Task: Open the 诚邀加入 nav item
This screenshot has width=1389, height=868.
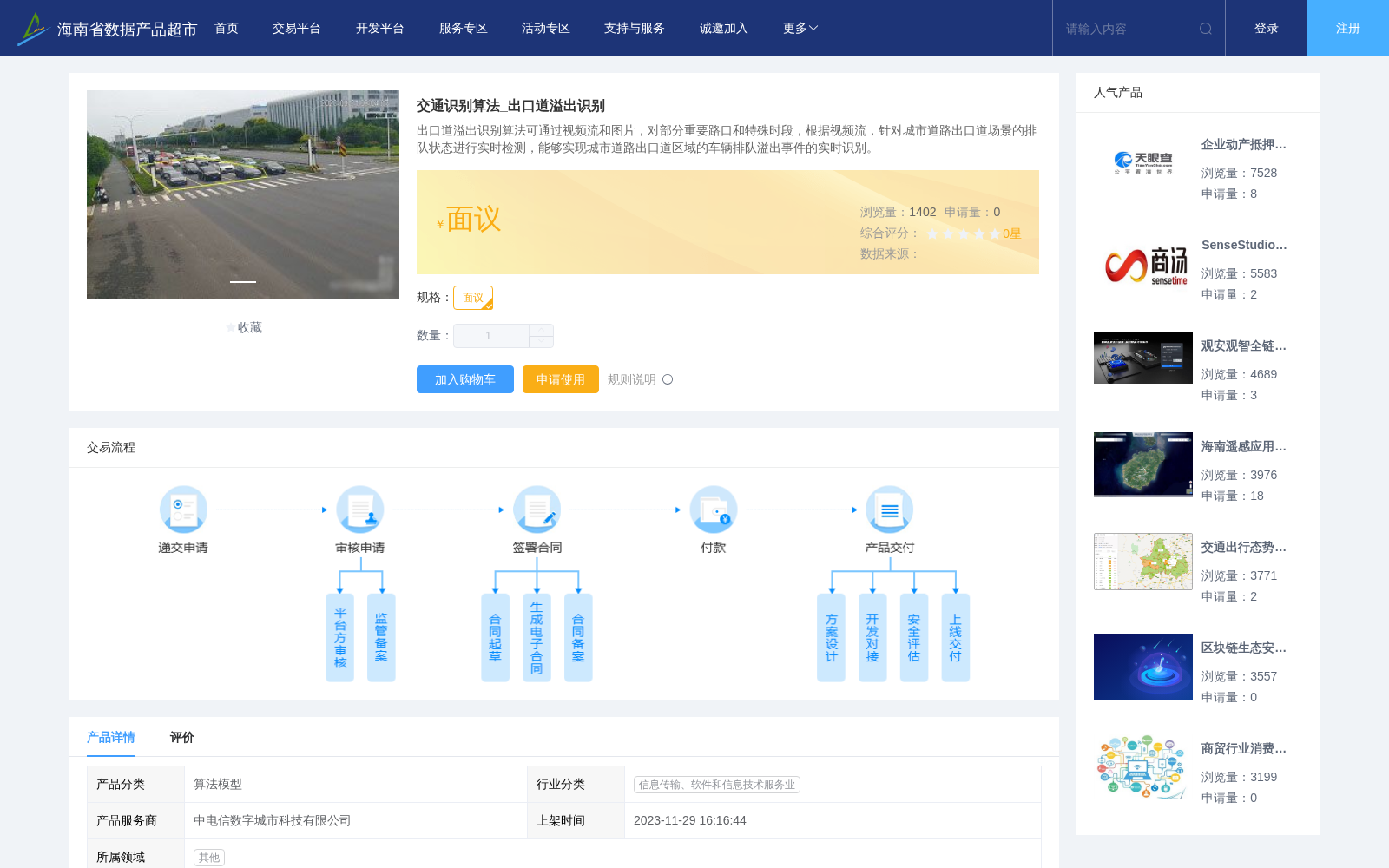Action: click(724, 29)
